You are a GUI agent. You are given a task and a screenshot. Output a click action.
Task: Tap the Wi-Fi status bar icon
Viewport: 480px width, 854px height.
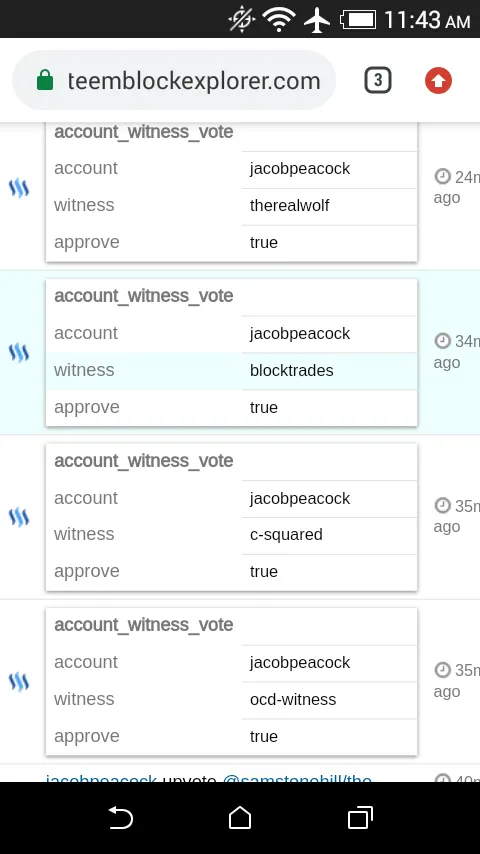(278, 20)
